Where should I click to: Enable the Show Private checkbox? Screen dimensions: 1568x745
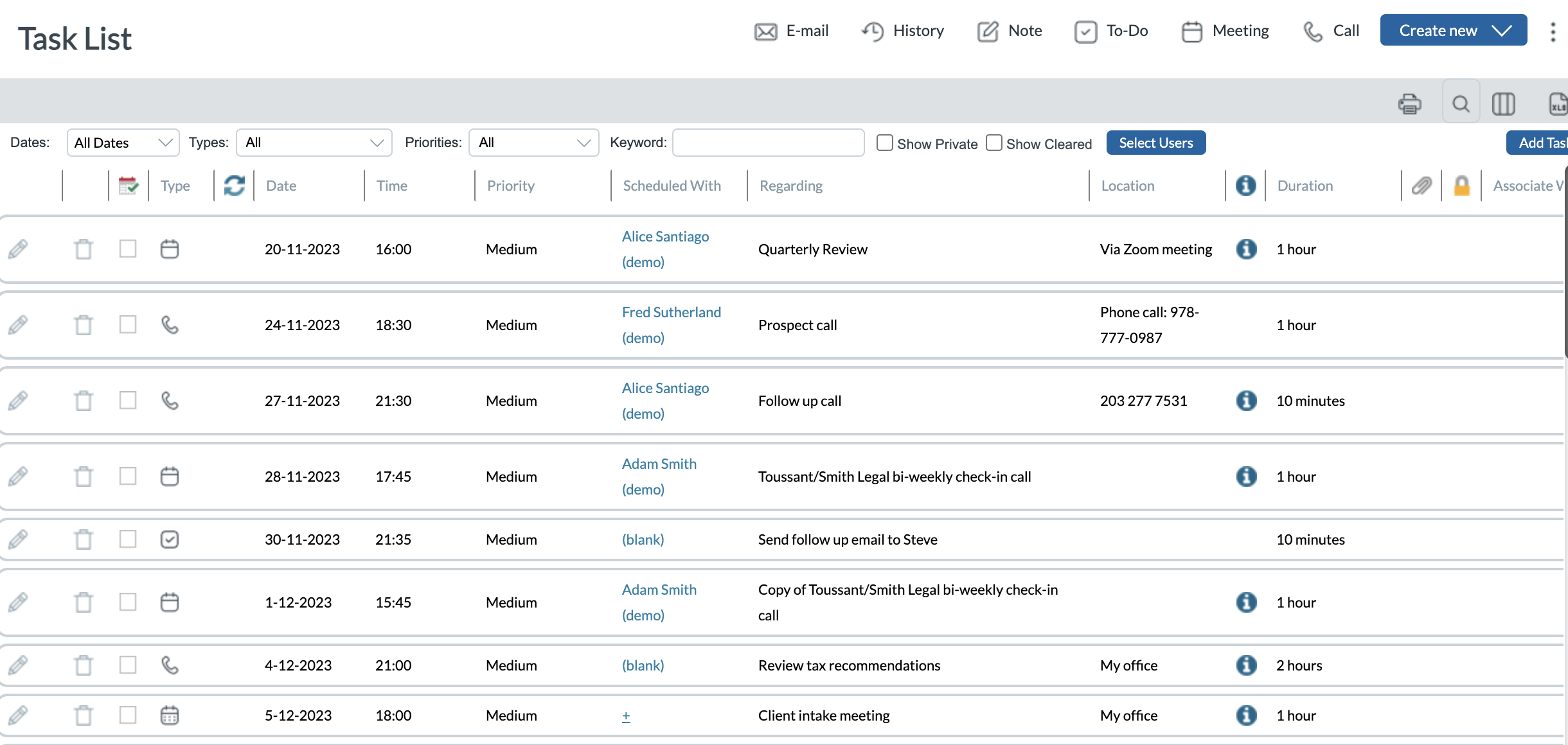(x=885, y=143)
